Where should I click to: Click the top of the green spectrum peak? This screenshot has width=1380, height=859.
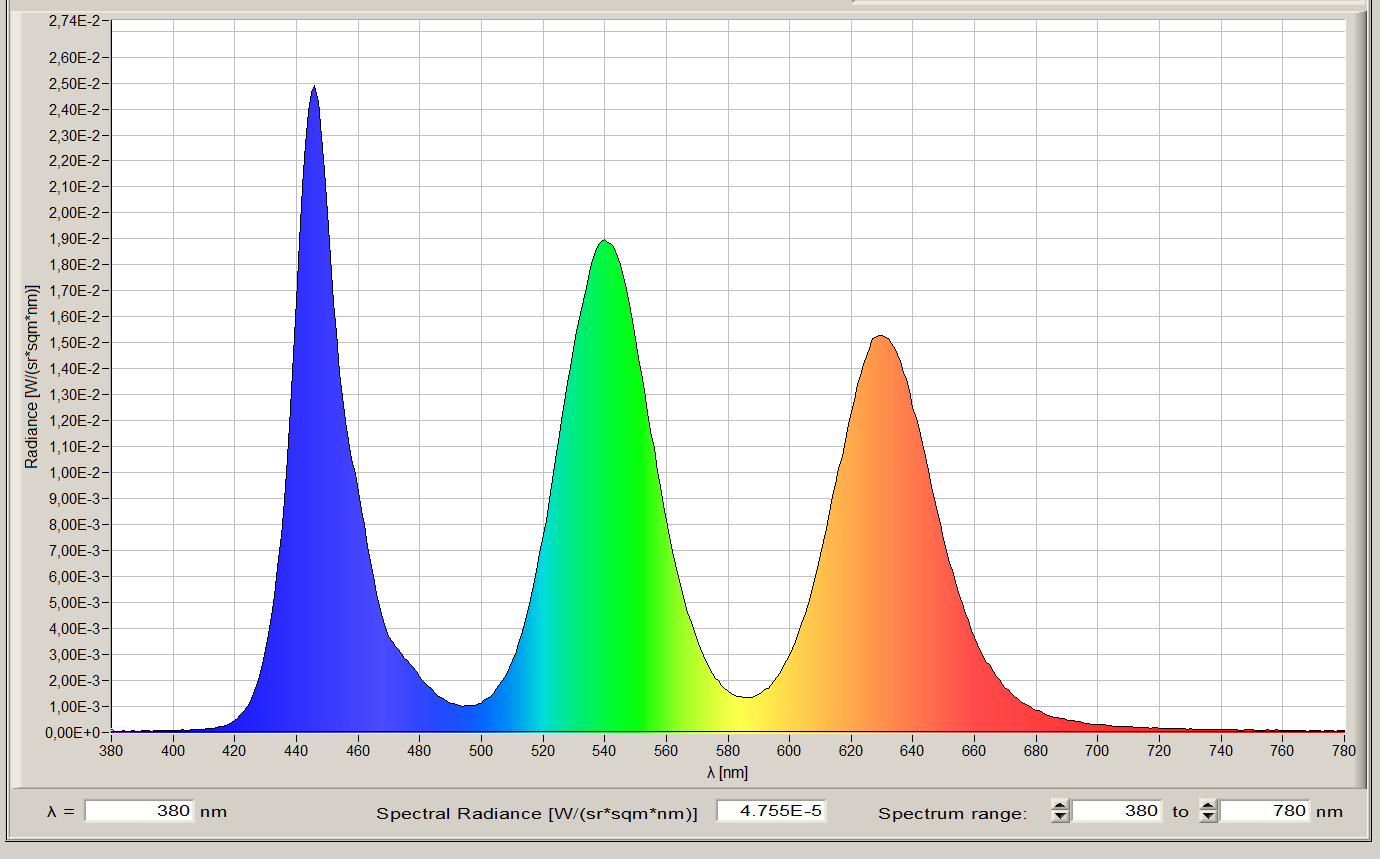click(x=604, y=241)
